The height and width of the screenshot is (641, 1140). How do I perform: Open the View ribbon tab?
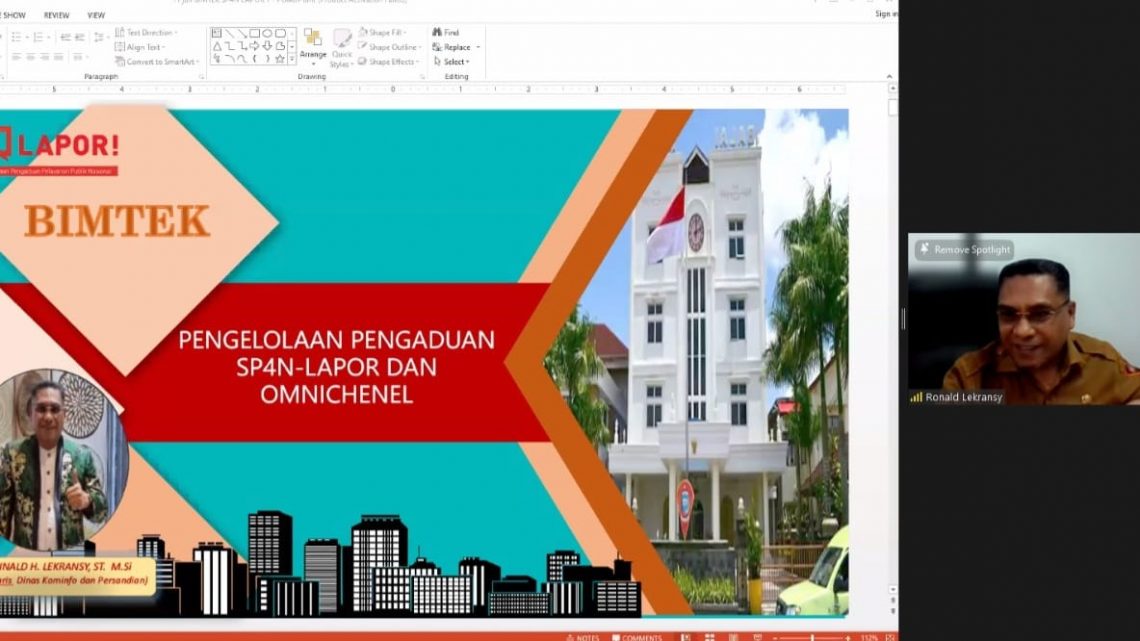point(96,15)
